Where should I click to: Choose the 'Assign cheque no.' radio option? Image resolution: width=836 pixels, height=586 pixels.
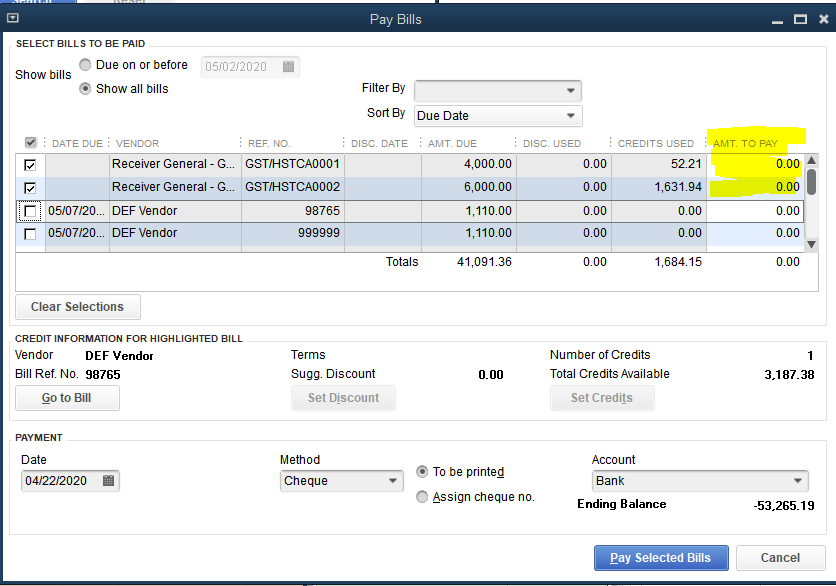422,497
